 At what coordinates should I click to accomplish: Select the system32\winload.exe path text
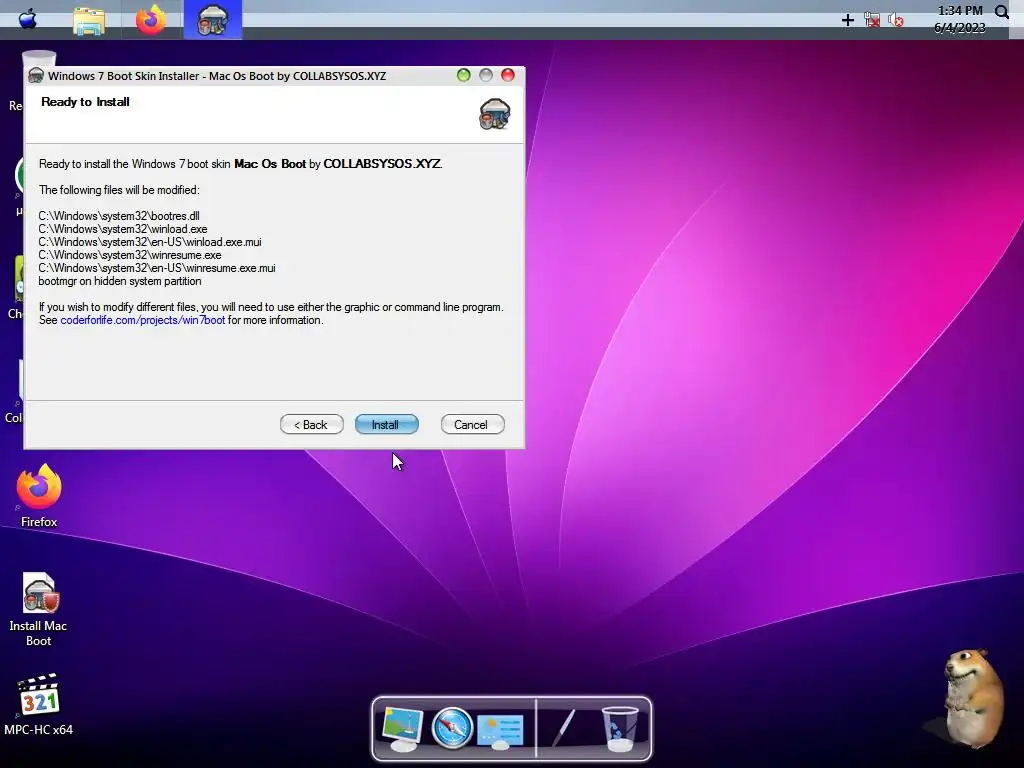pos(123,229)
